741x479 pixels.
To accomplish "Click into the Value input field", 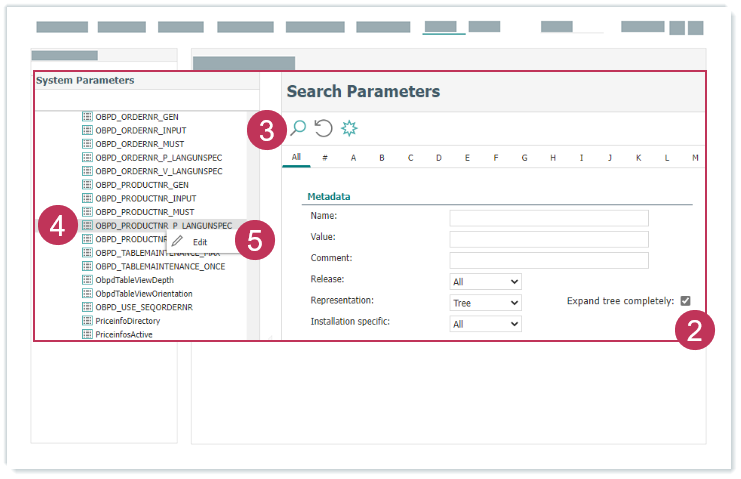I will [548, 239].
